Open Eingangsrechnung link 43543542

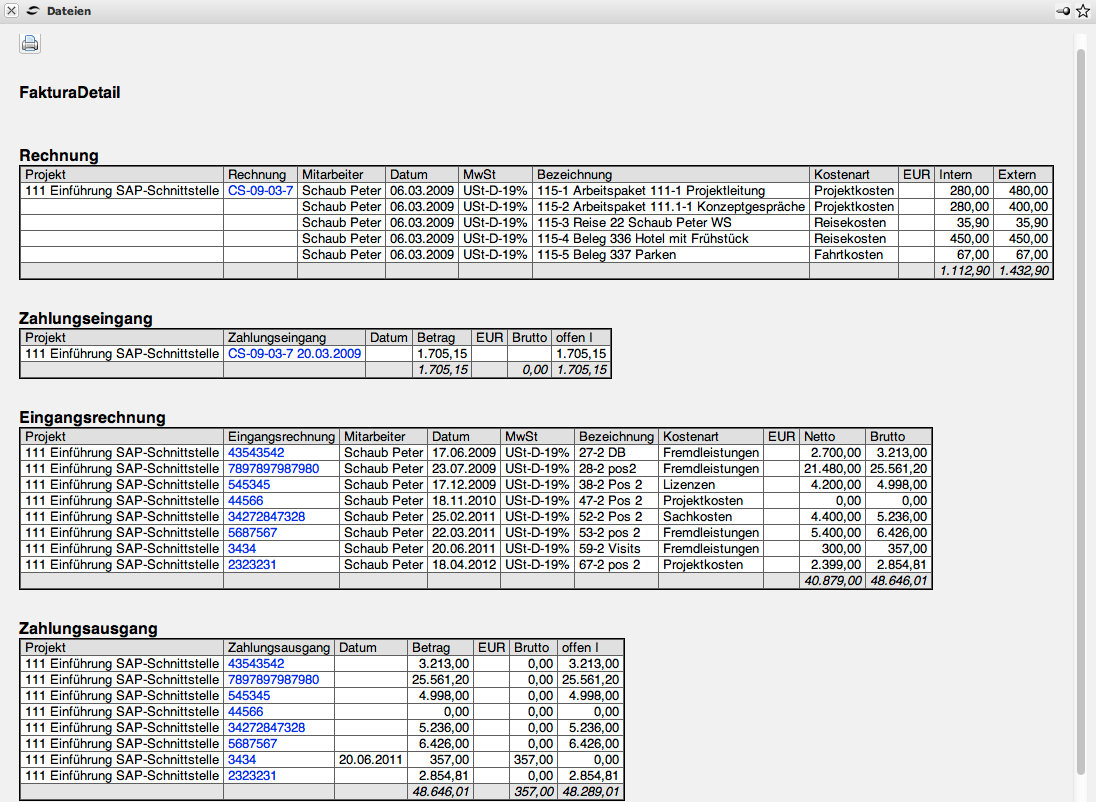tap(256, 453)
